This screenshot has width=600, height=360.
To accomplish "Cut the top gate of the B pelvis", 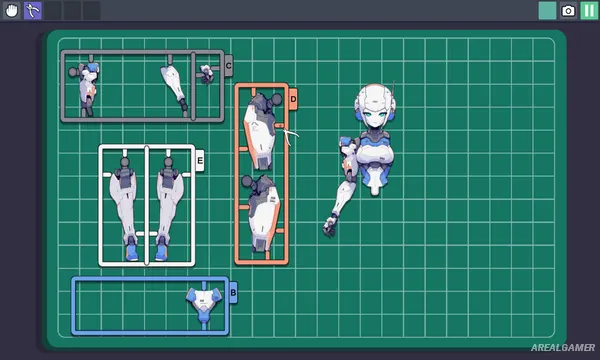I will [x=204, y=285].
